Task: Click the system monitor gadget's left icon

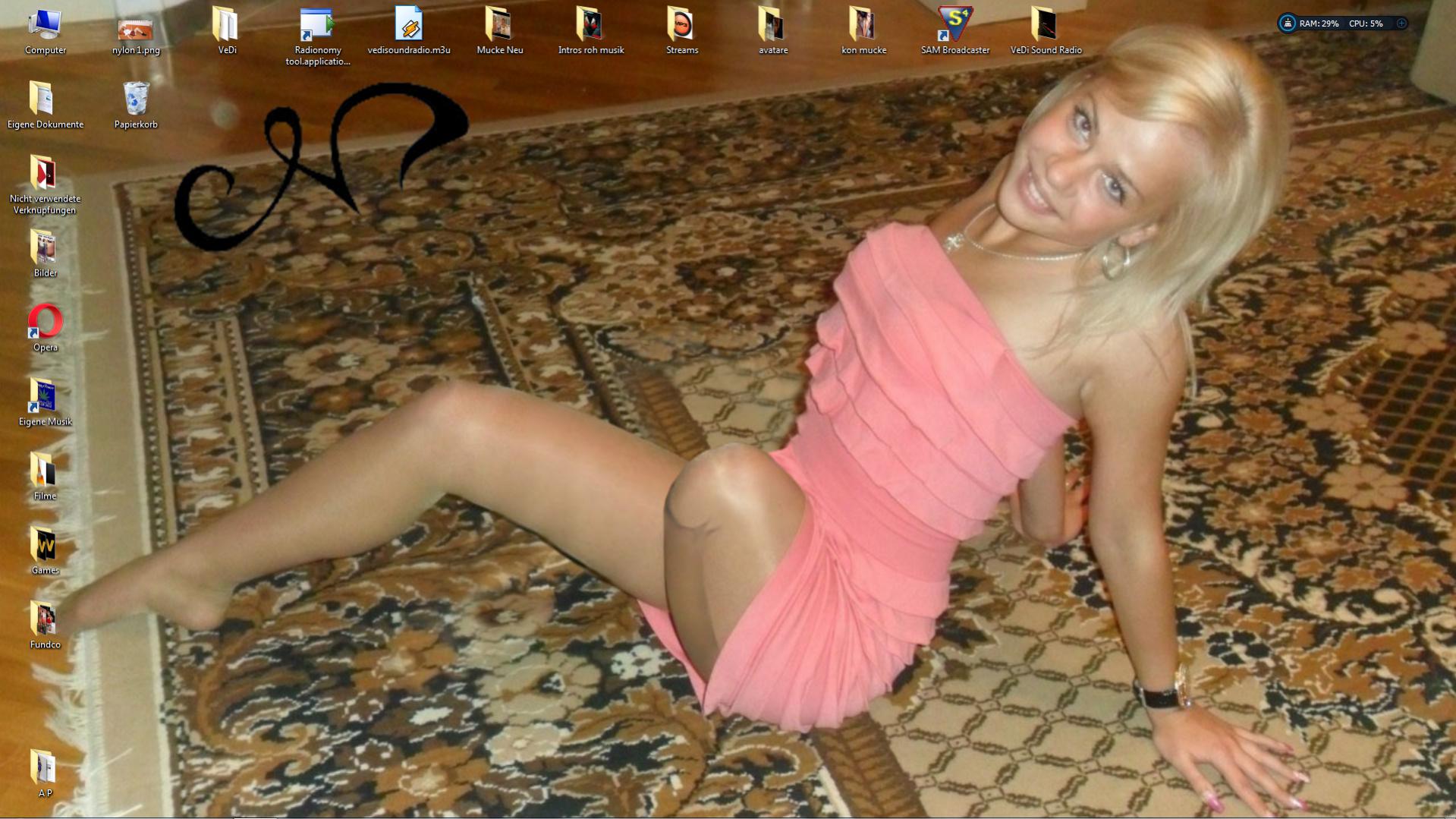Action: pos(1288,24)
